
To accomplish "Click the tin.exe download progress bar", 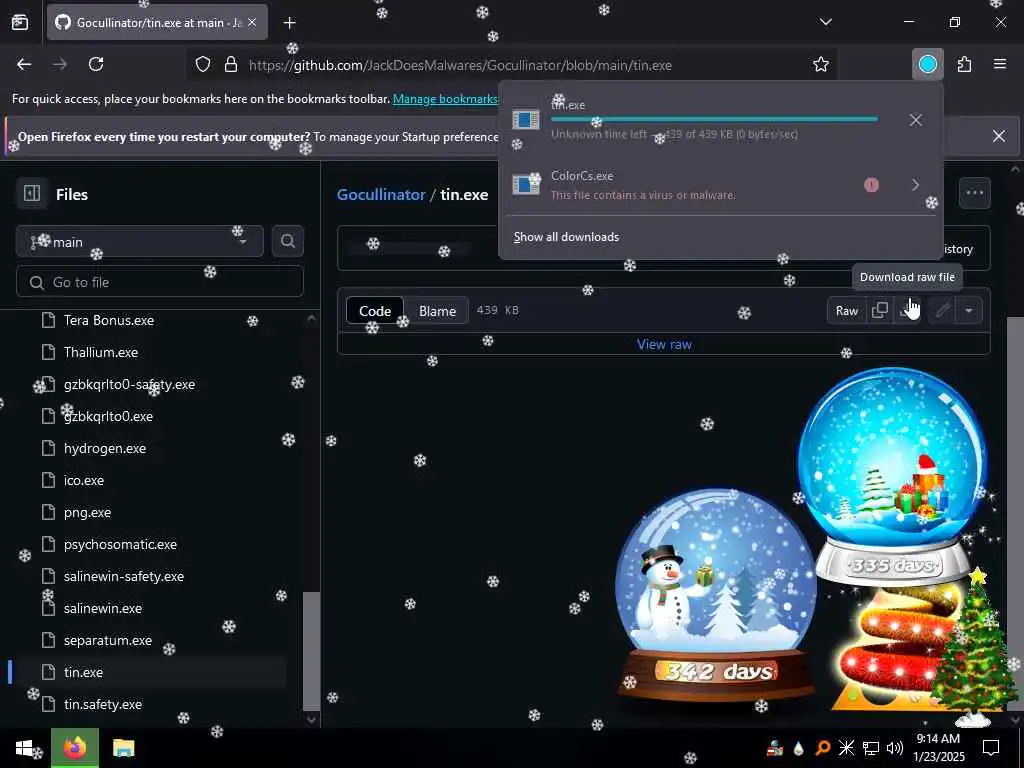I will 714,120.
